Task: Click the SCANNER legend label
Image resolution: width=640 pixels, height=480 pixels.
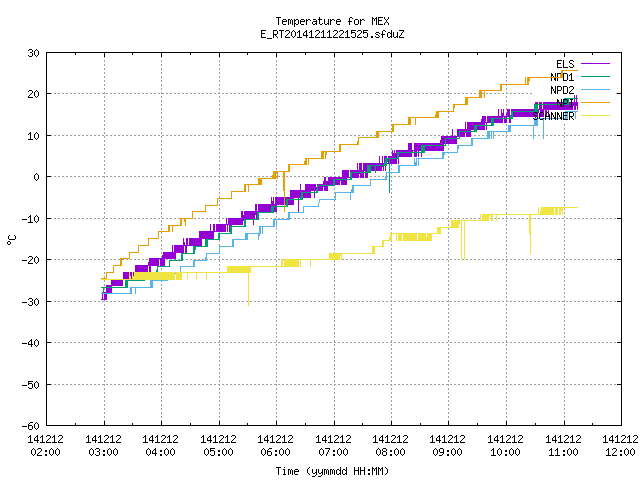Action: 553,116
